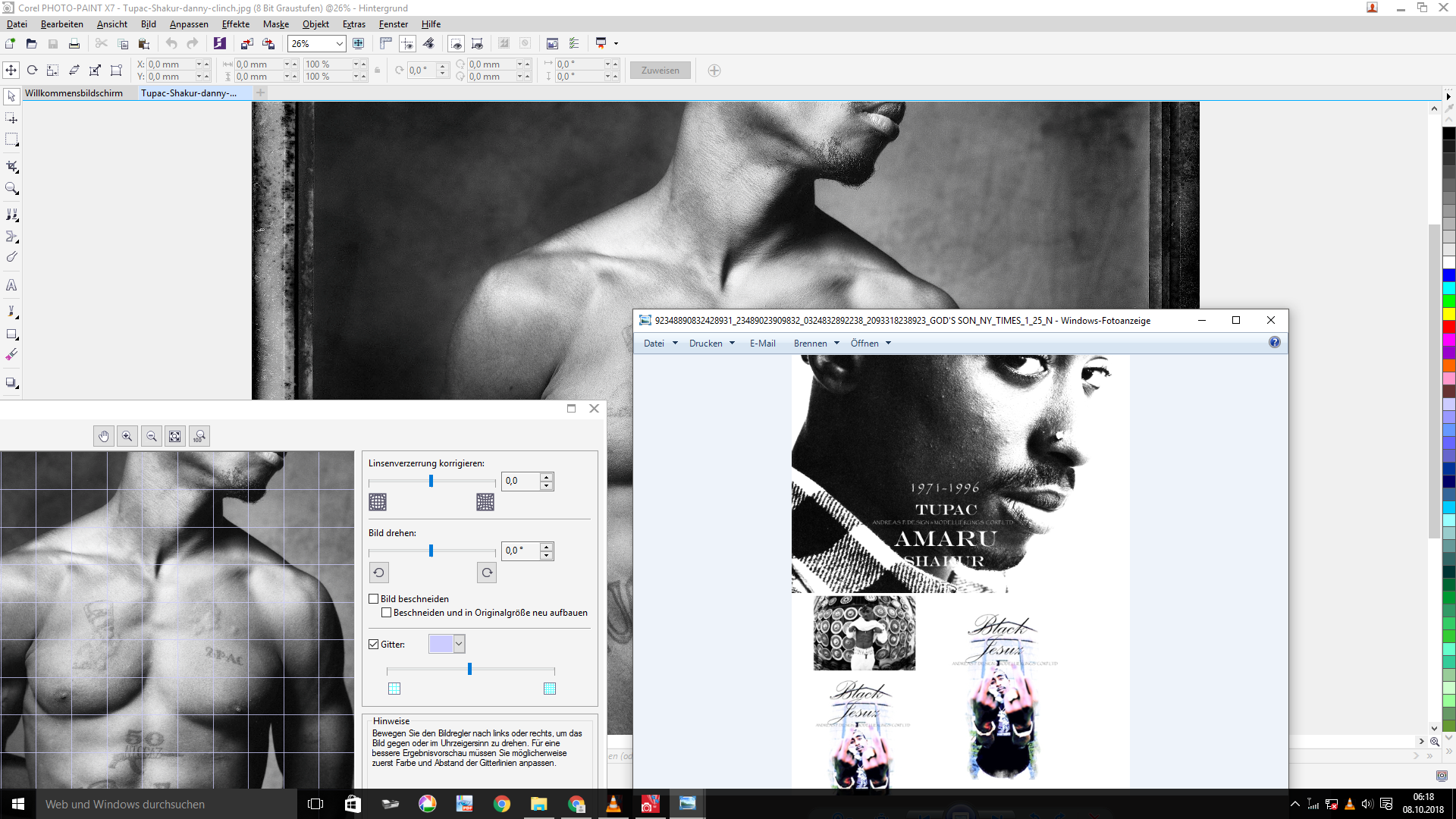This screenshot has width=1456, height=819.
Task: Open the Maske menu
Action: point(276,24)
